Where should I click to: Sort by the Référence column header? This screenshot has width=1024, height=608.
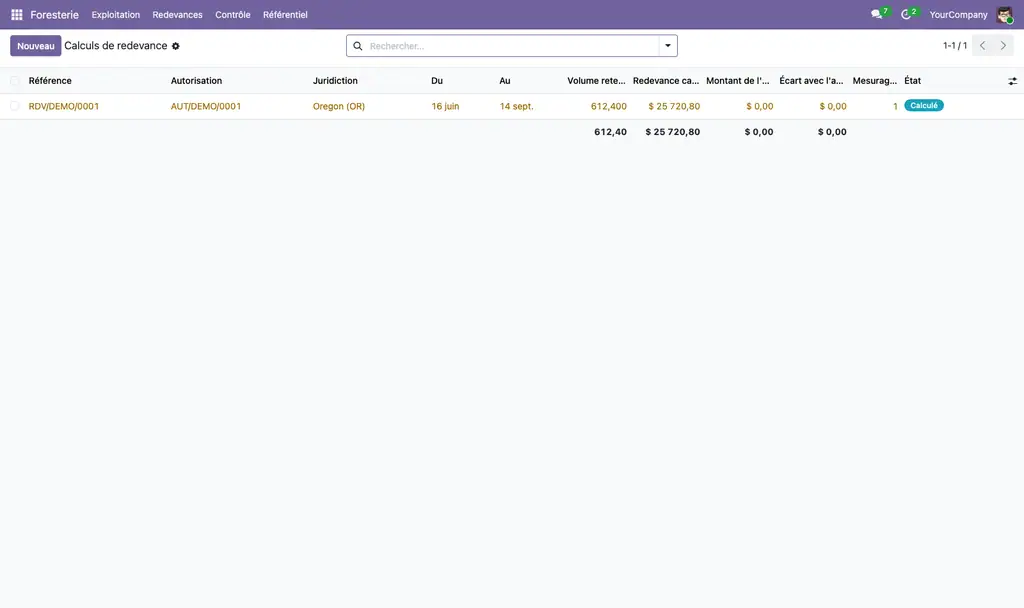click(50, 81)
